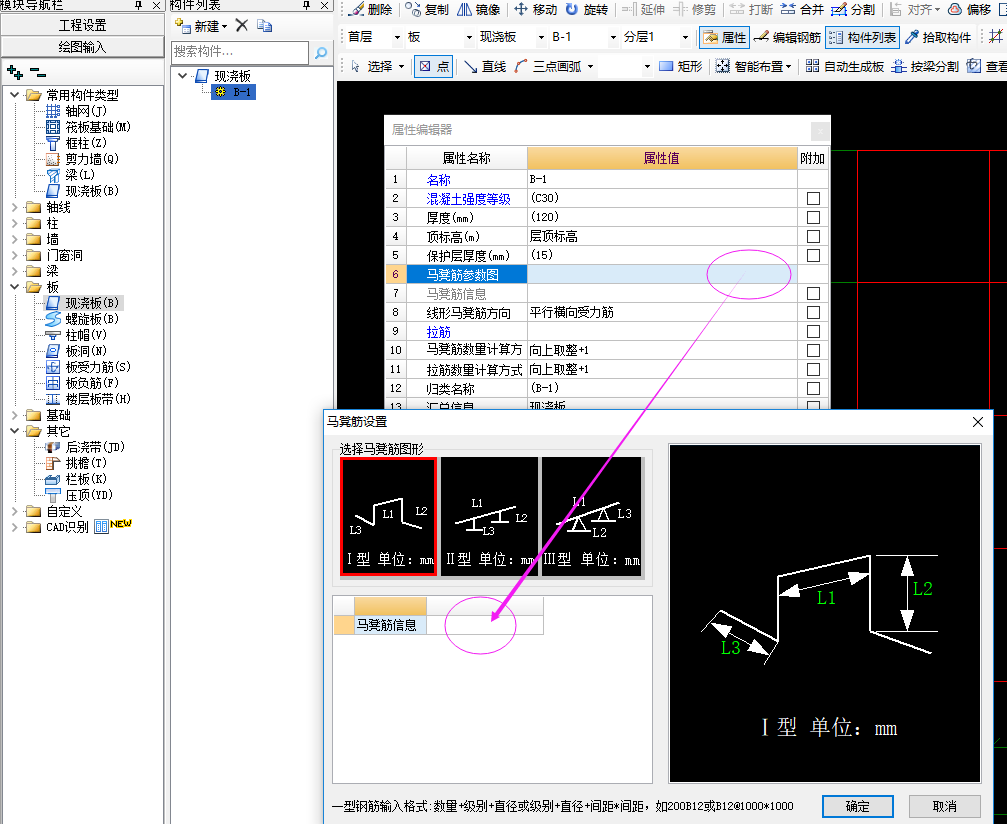Click the search magnifier in component list
1007x824 pixels.
click(321, 52)
